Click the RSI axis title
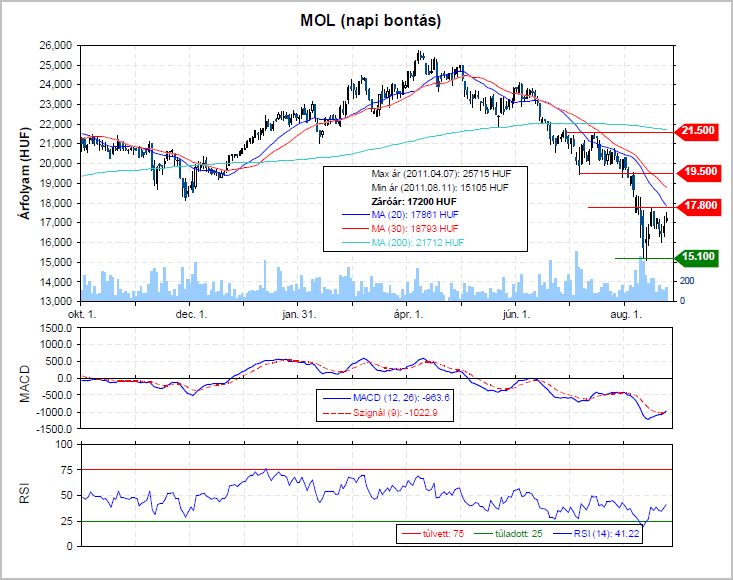This screenshot has width=733, height=580. [x=24, y=494]
